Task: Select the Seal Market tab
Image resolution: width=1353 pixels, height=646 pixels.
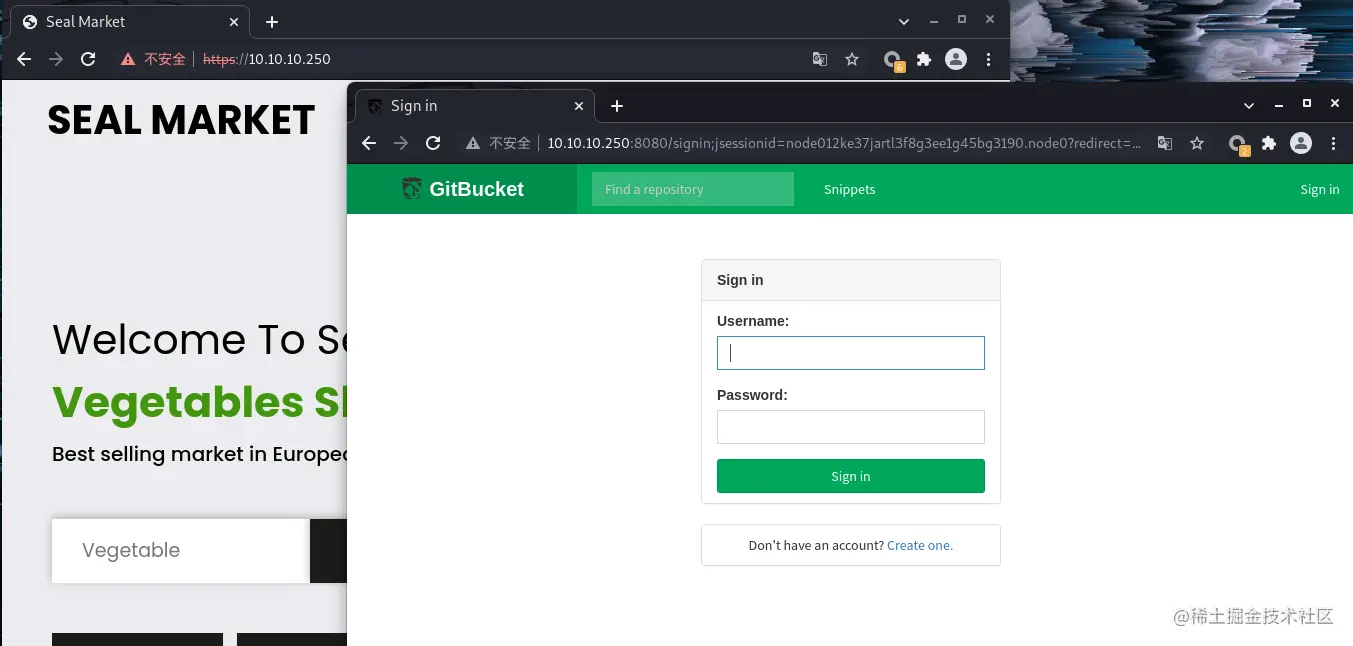Action: click(130, 22)
